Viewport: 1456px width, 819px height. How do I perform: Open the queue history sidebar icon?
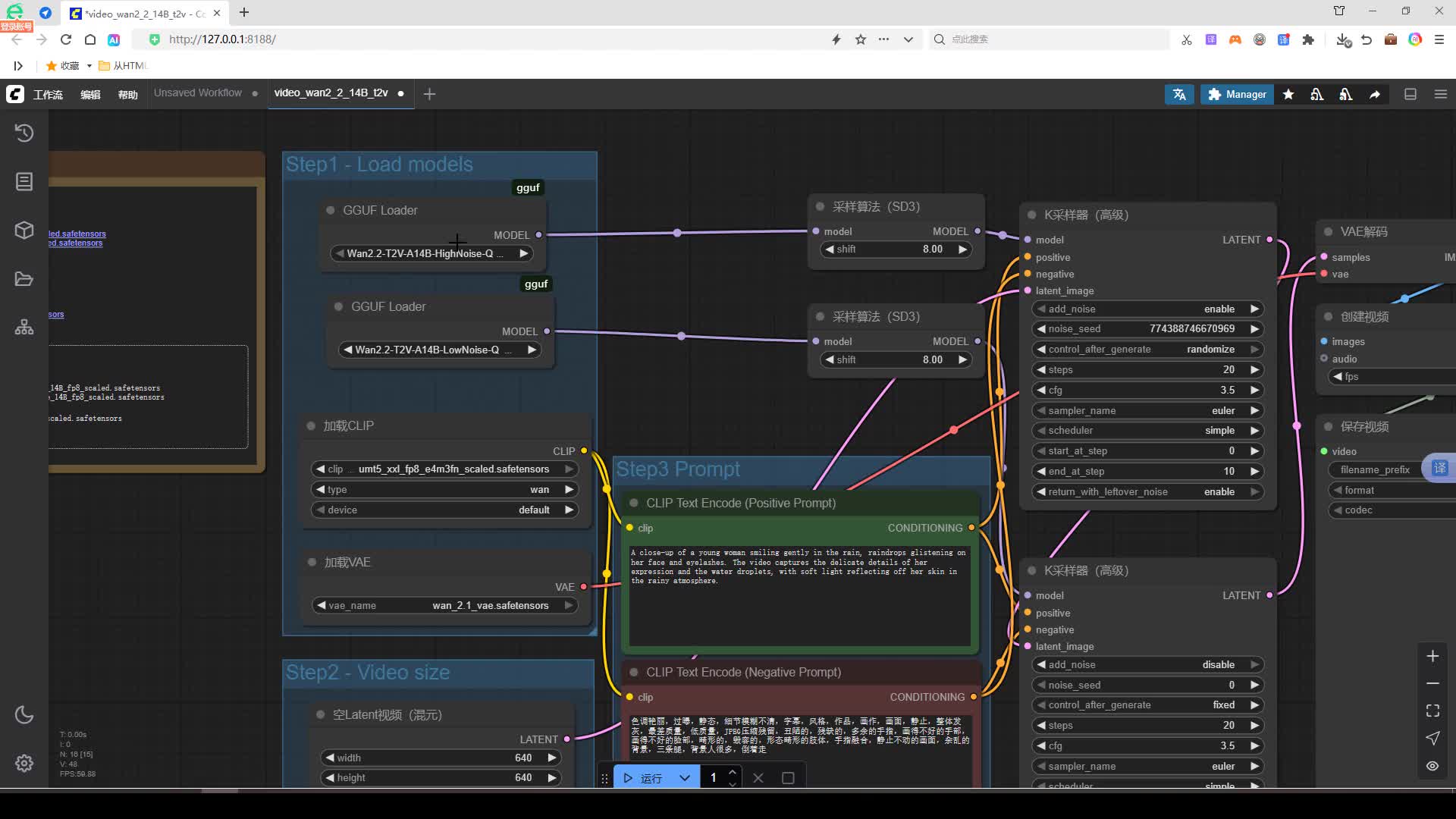(x=24, y=133)
